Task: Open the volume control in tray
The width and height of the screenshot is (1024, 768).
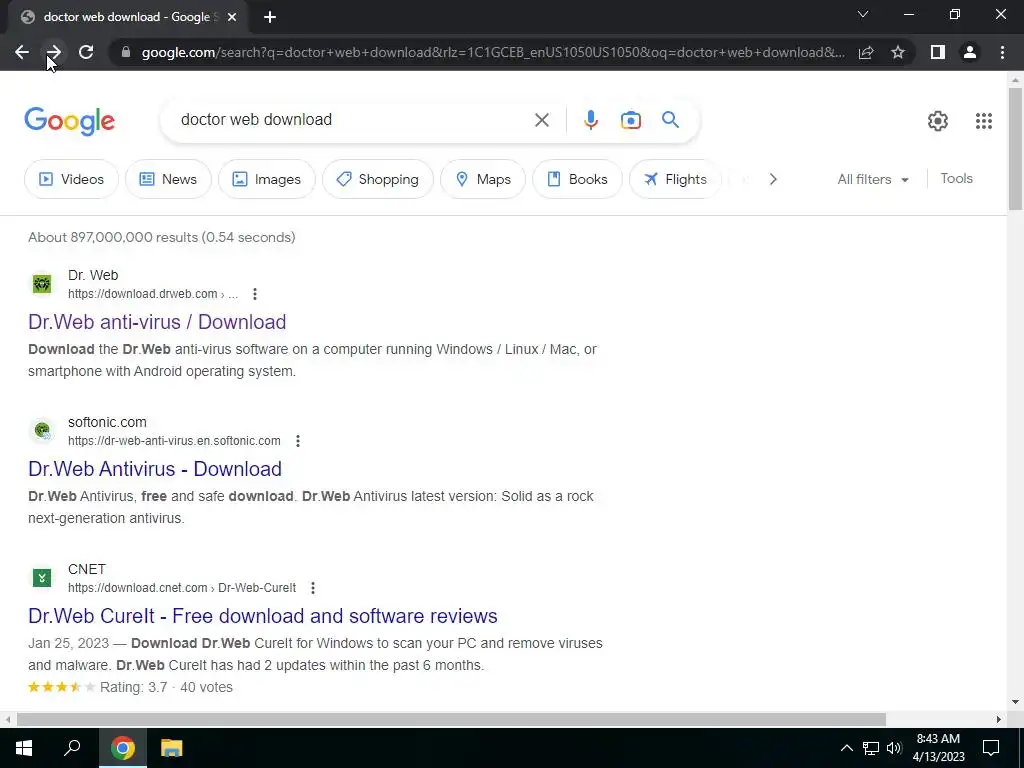Action: coord(894,748)
